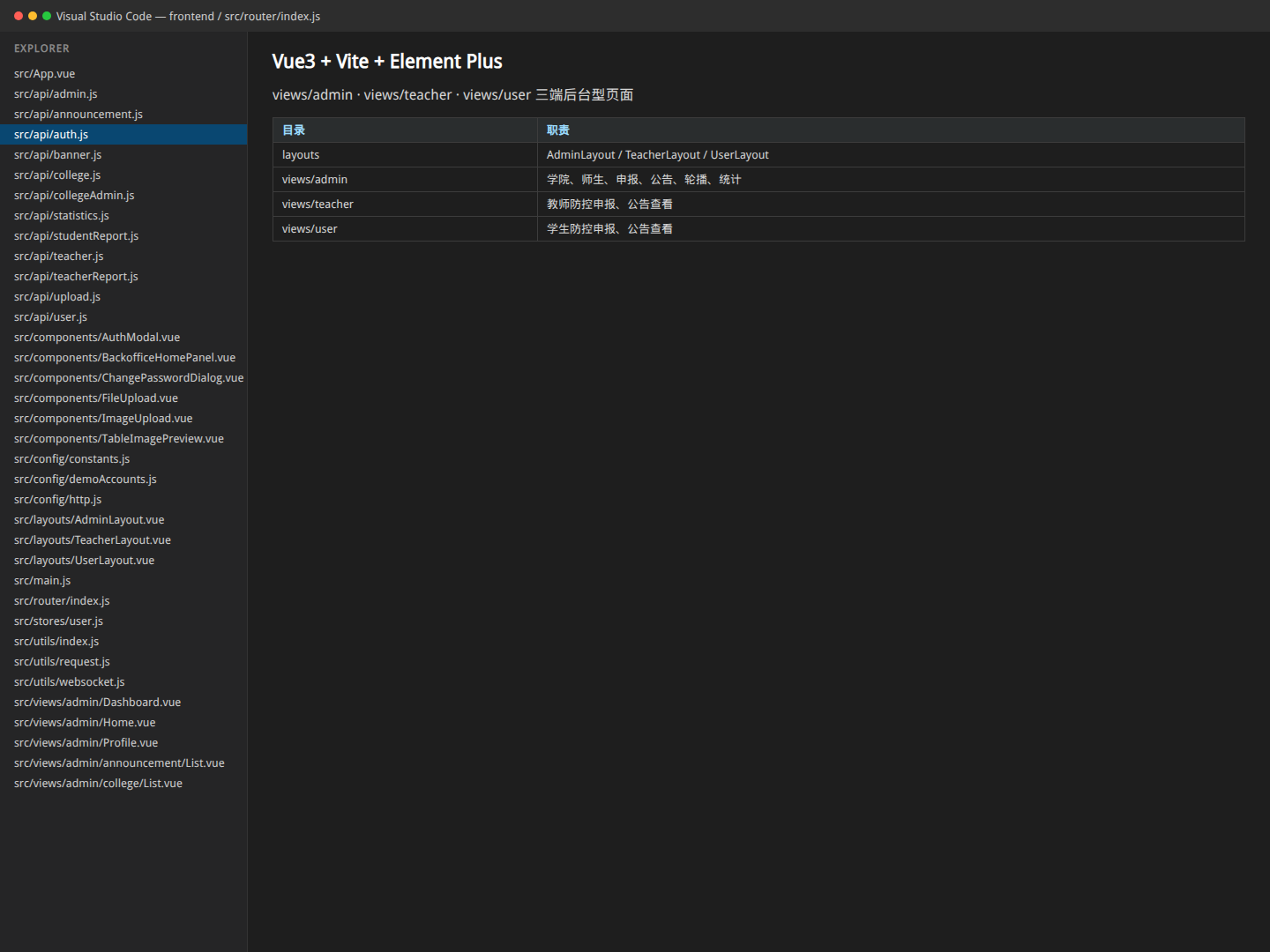Click the Vue3 + Vite + Element Plus heading
This screenshot has width=1270, height=952.
tap(387, 62)
